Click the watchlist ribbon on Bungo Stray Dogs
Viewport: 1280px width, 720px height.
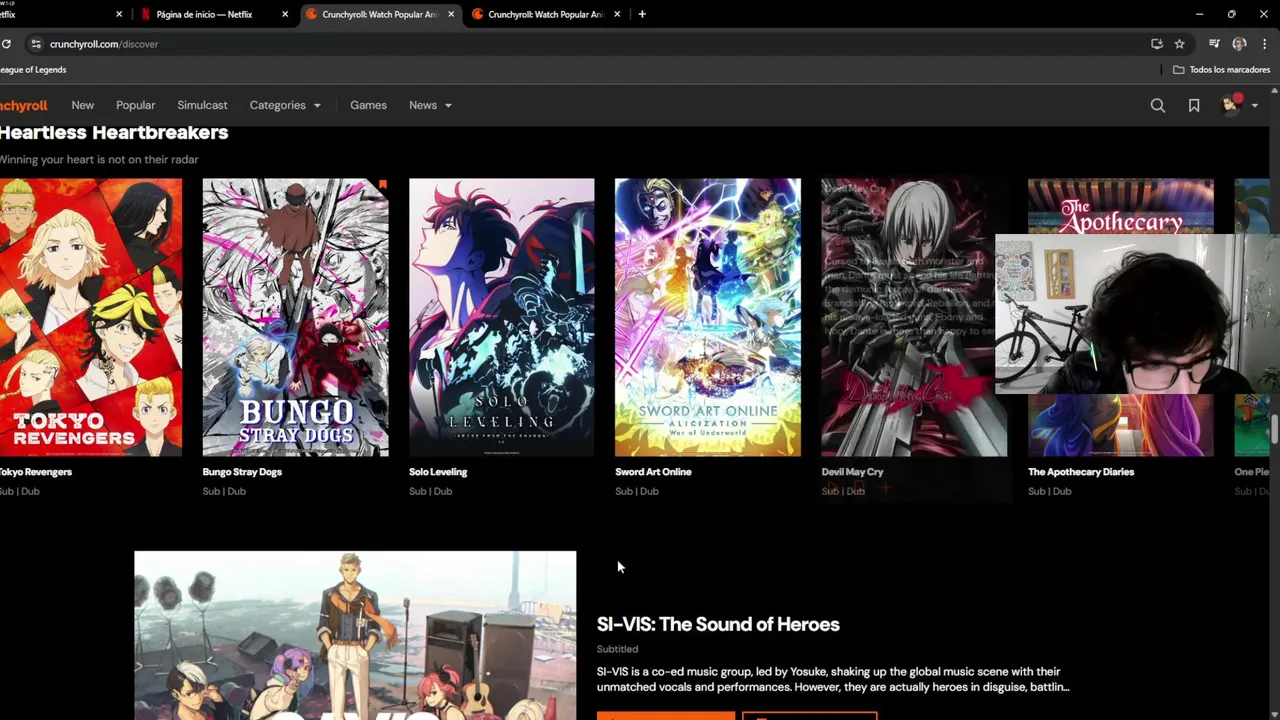tap(383, 184)
